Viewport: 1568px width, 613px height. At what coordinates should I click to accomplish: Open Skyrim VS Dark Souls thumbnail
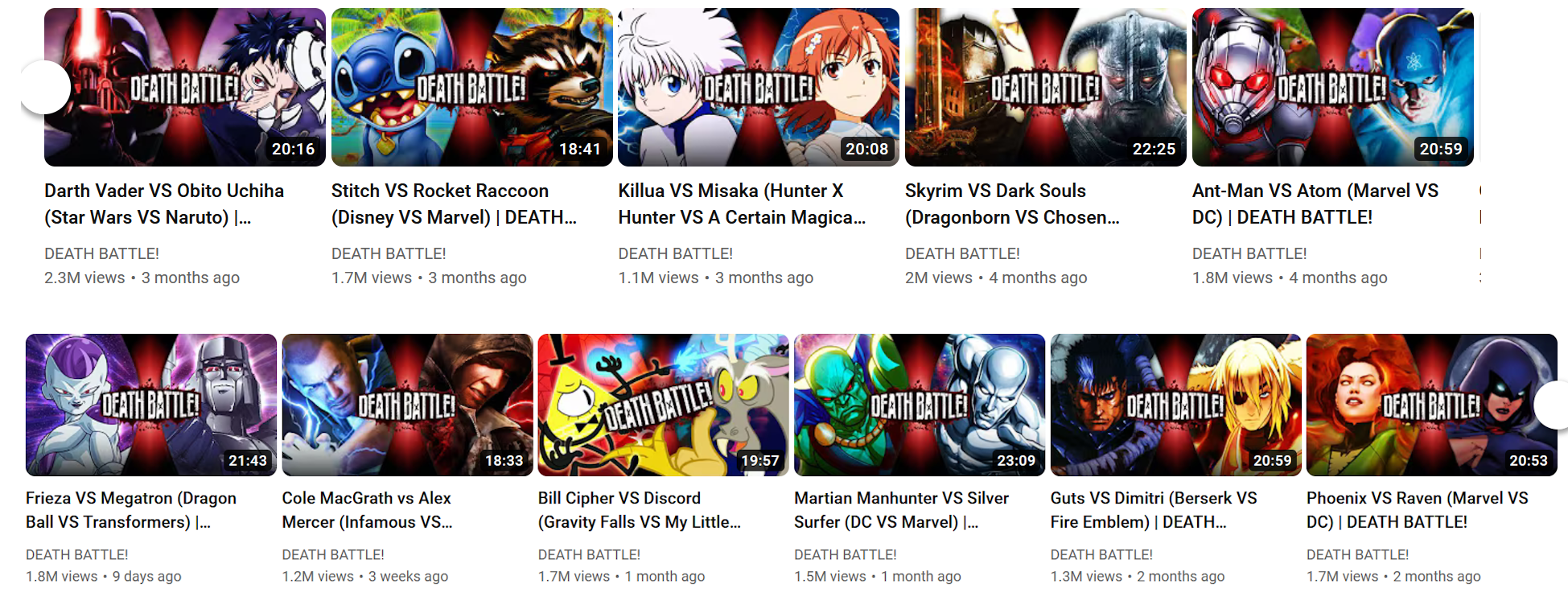pos(1045,87)
